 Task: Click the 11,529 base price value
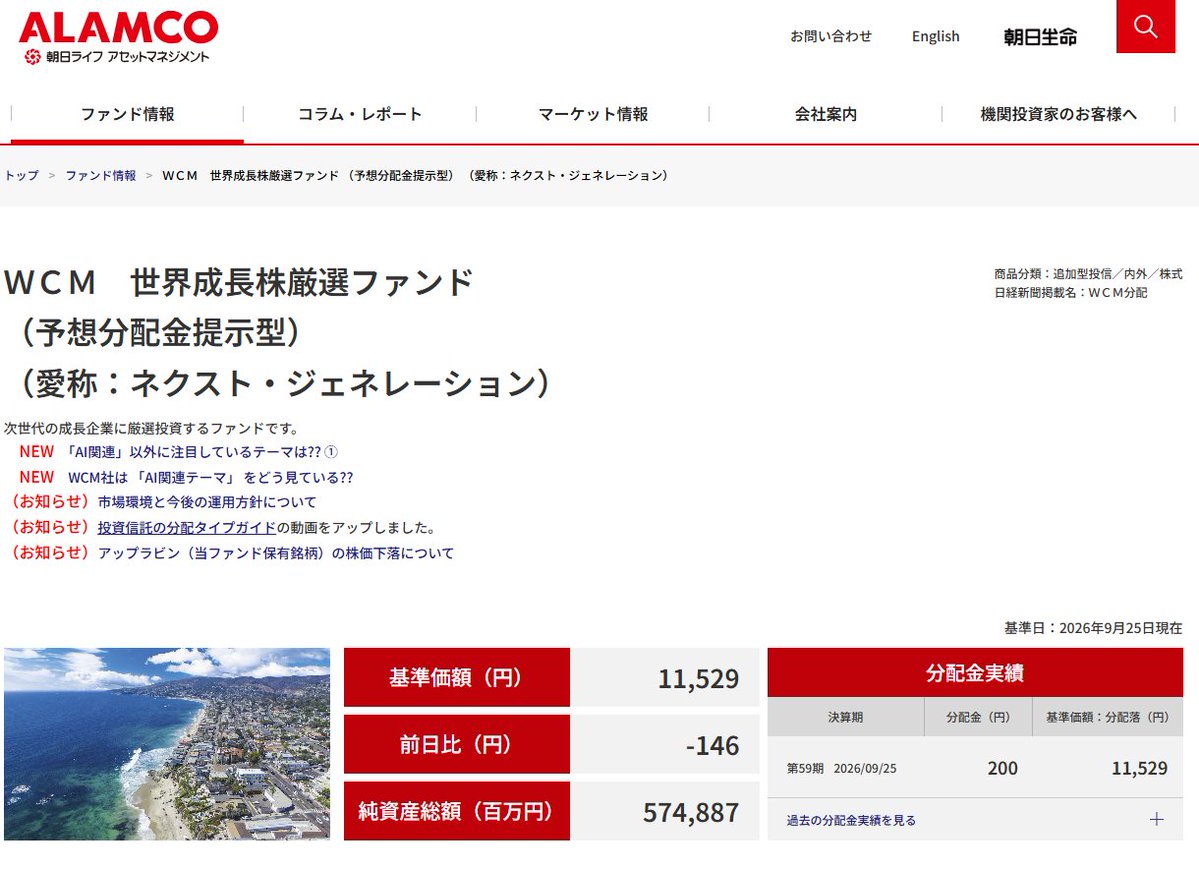698,679
